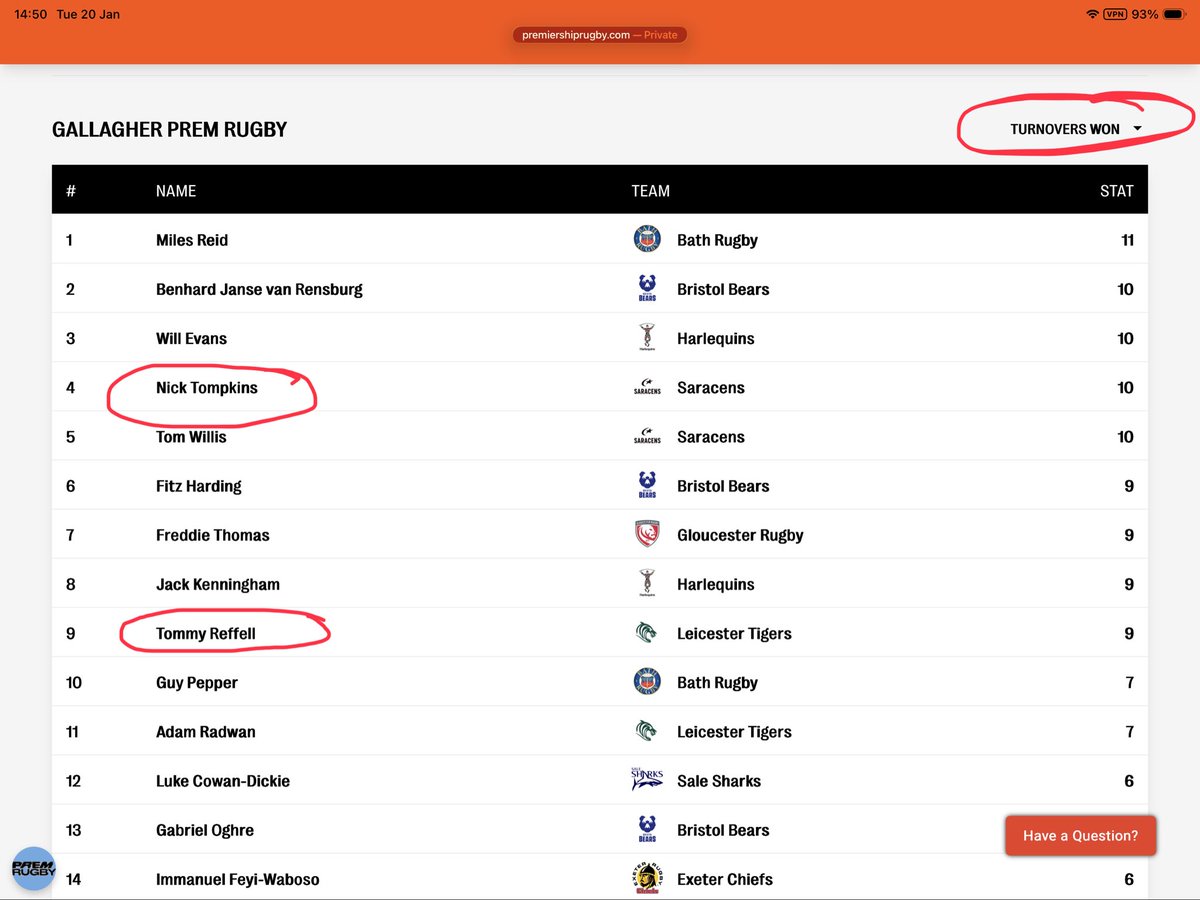1200x900 pixels.
Task: Click the Gallagher Prem Rugby heading
Action: click(x=169, y=129)
